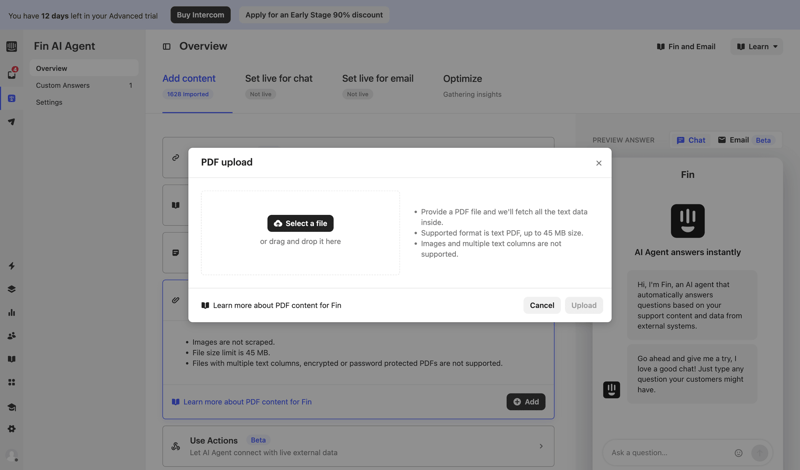
Task: Click the snippet icon on third content card
Action: coord(176,253)
